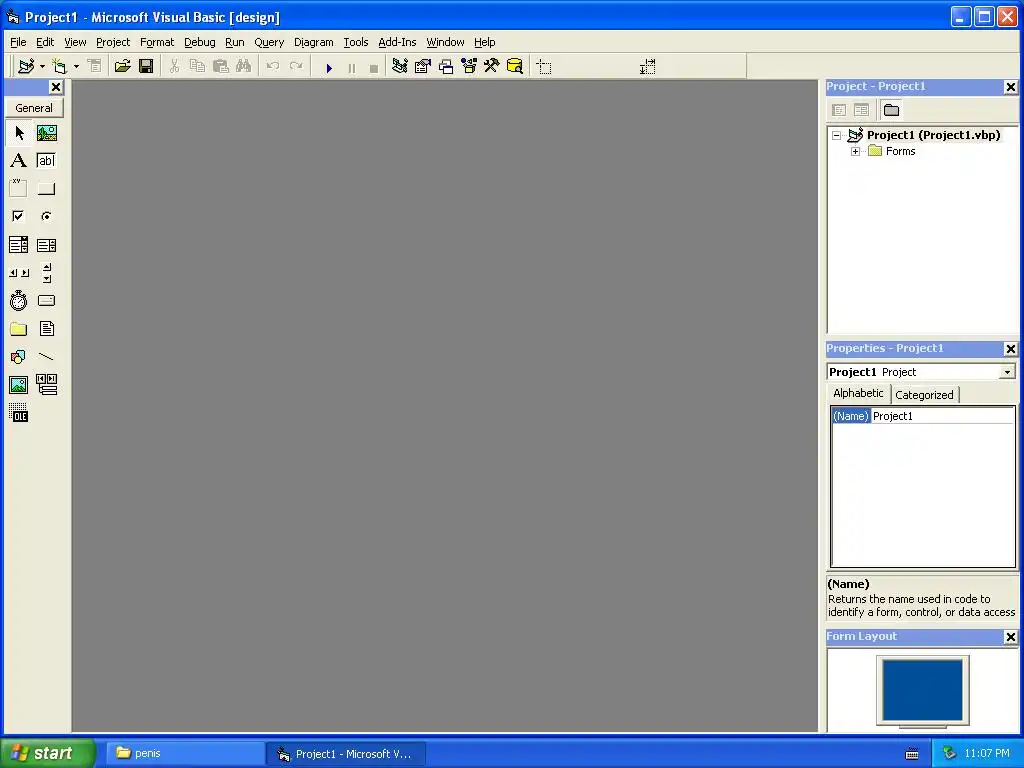This screenshot has width=1024, height=768.
Task: Select the Forms folder in project tree
Action: click(901, 152)
